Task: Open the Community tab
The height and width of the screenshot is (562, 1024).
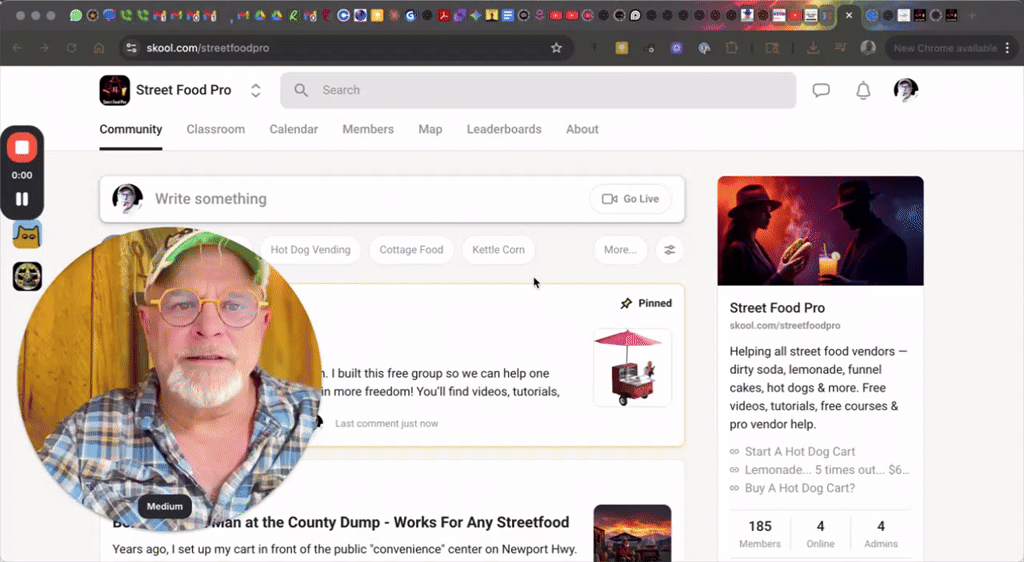Action: click(131, 129)
